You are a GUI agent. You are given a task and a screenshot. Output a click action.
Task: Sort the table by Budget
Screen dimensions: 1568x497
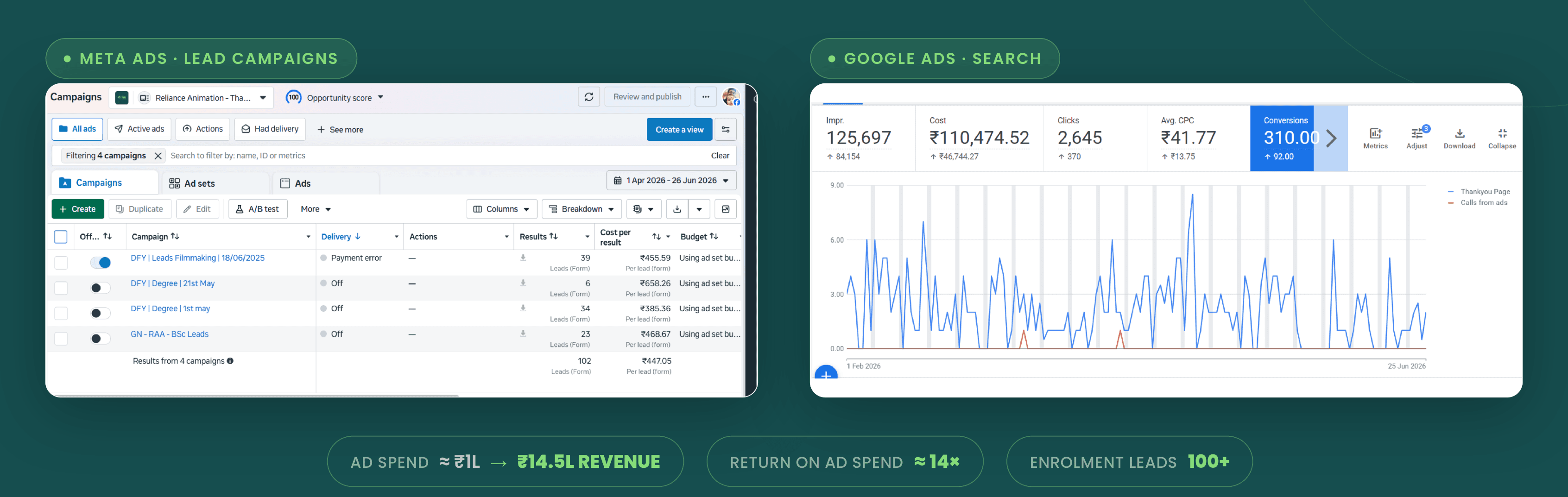[x=714, y=237]
